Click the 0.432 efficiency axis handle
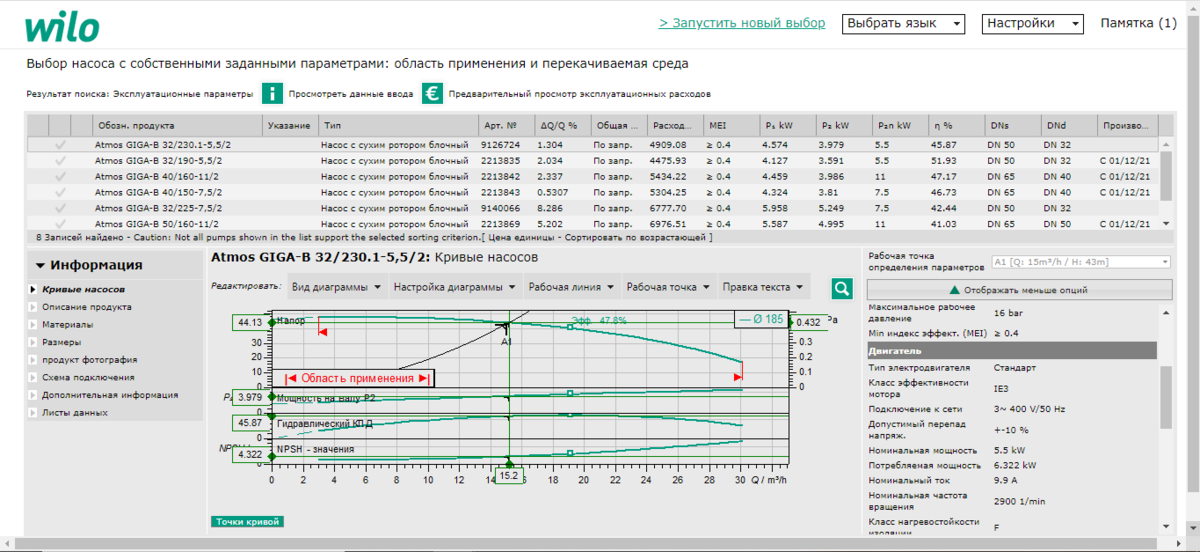 (x=808, y=322)
